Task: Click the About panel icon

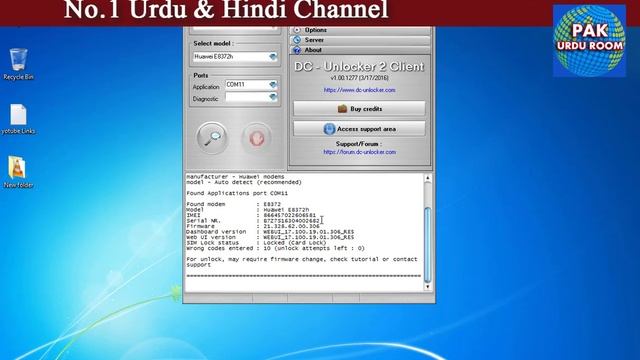Action: pos(297,50)
